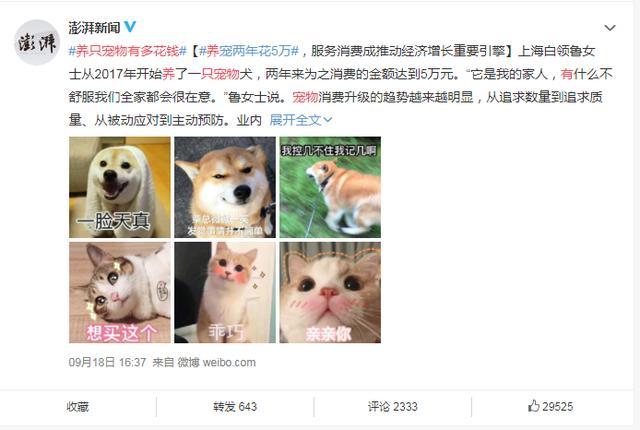View the smirking Shiba Inu image

[x=225, y=187]
